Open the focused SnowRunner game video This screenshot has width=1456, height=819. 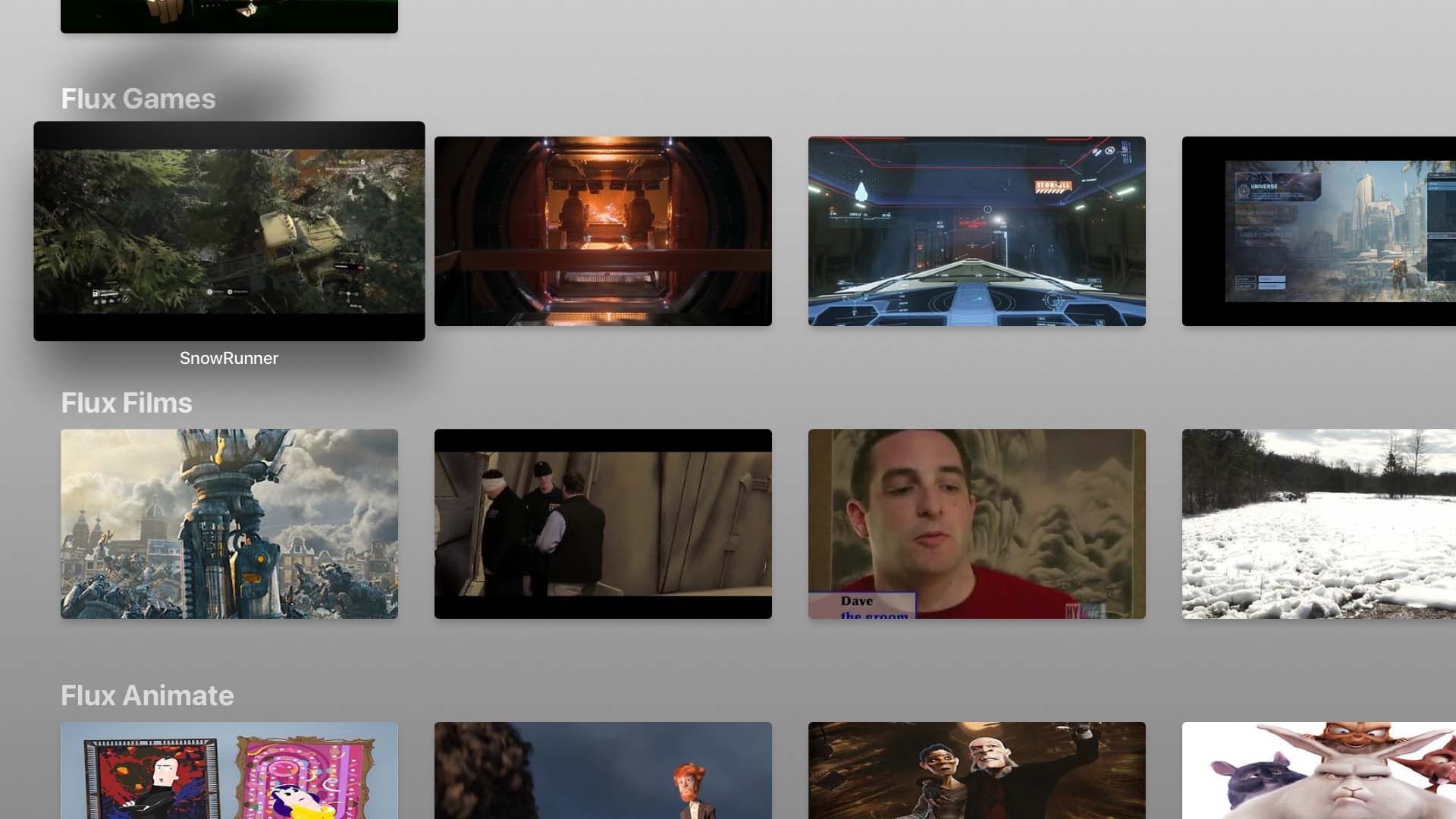tap(229, 231)
